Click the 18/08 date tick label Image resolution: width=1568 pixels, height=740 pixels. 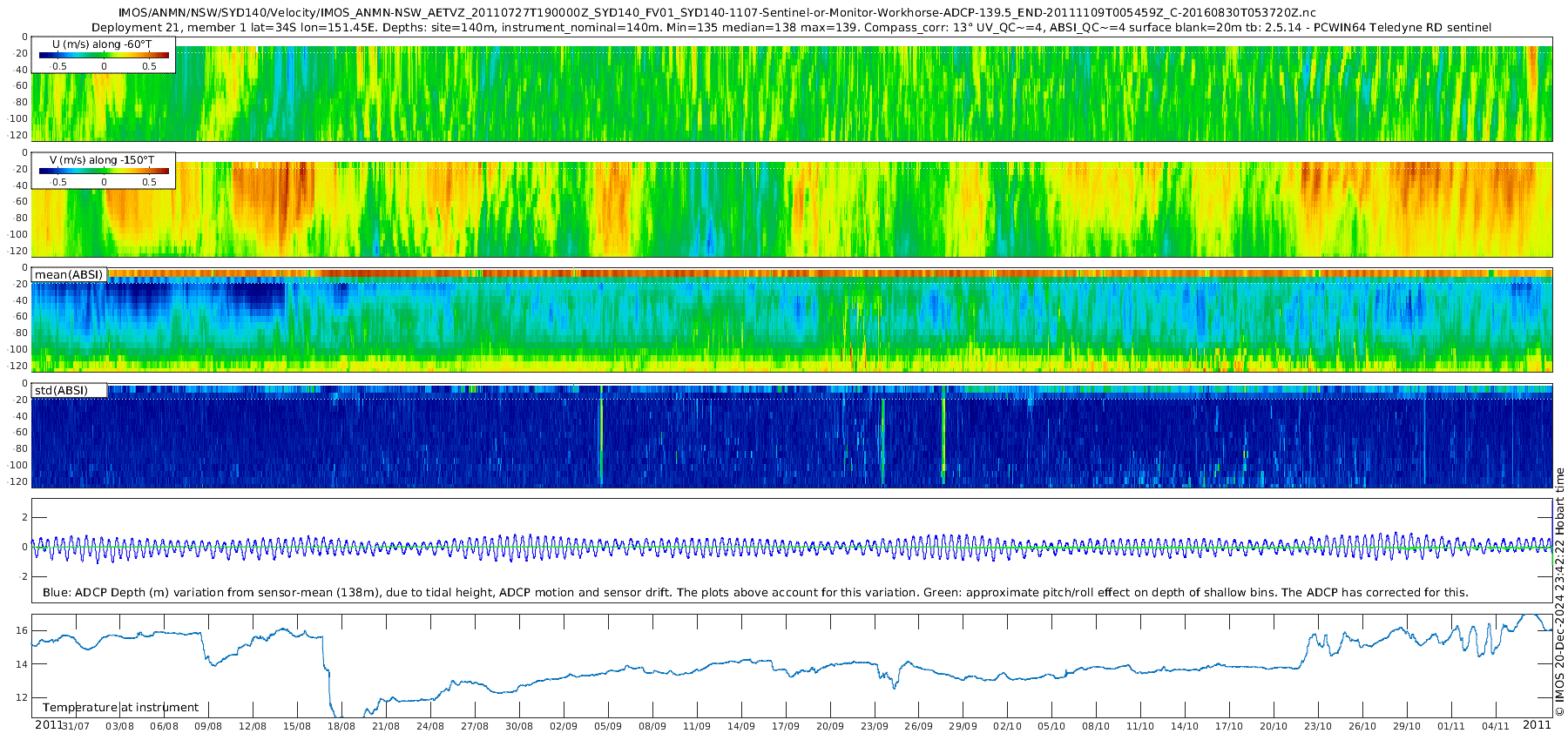341,726
